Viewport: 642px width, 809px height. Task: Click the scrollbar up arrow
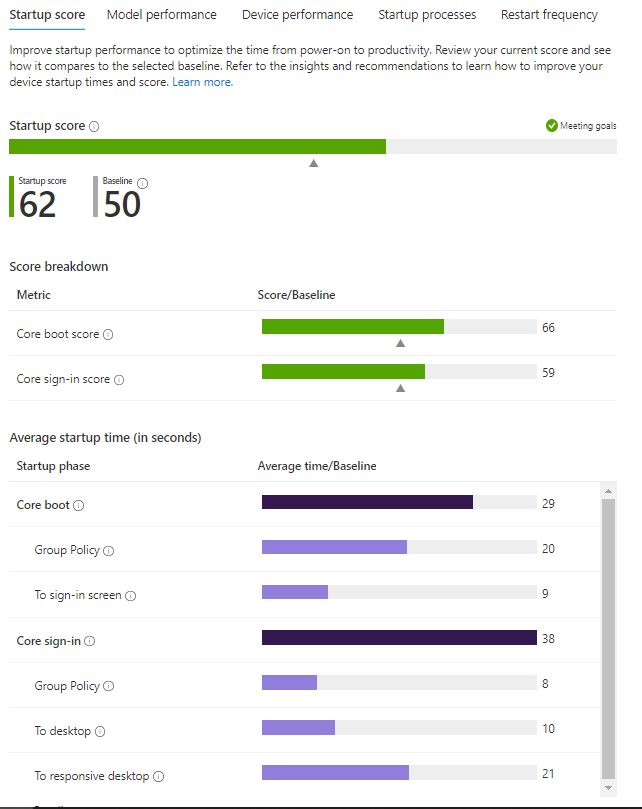[607, 491]
